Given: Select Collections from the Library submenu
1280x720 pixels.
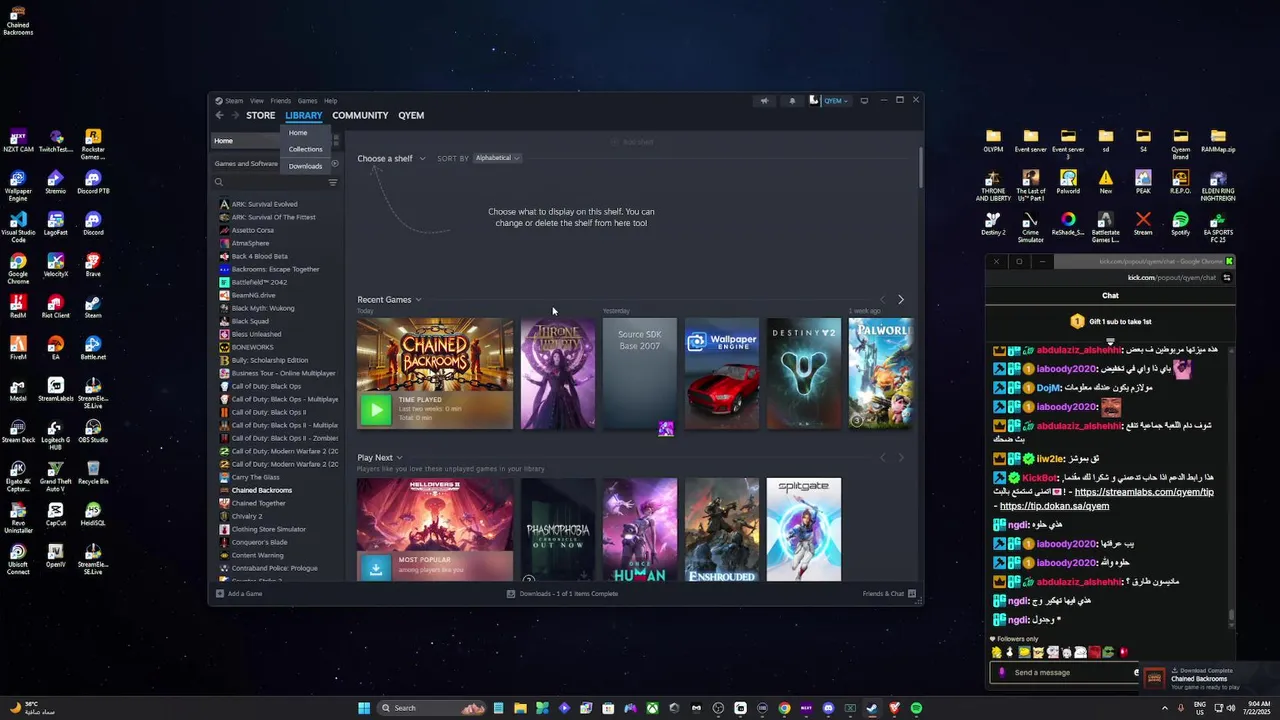Looking at the screenshot, I should [x=305, y=149].
